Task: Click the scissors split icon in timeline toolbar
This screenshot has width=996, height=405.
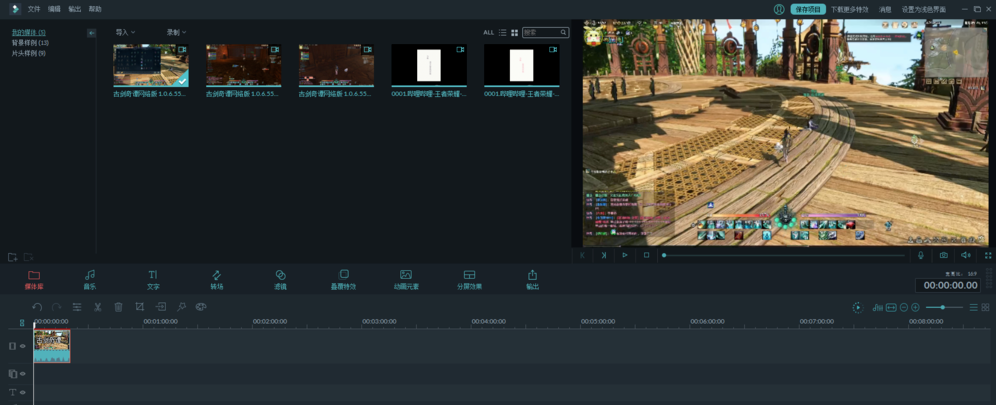Action: coord(98,307)
